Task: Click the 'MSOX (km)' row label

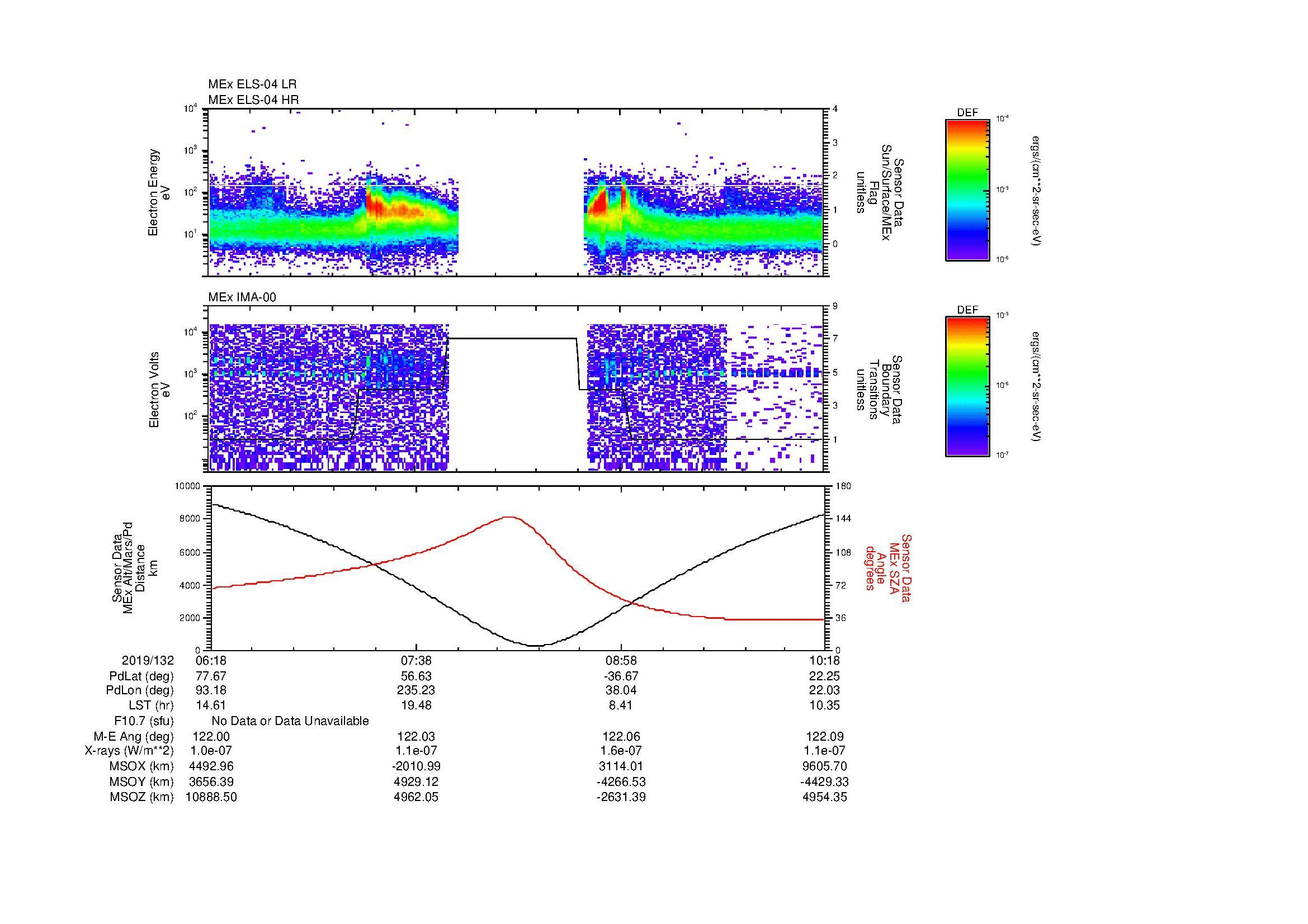Action: [142, 766]
